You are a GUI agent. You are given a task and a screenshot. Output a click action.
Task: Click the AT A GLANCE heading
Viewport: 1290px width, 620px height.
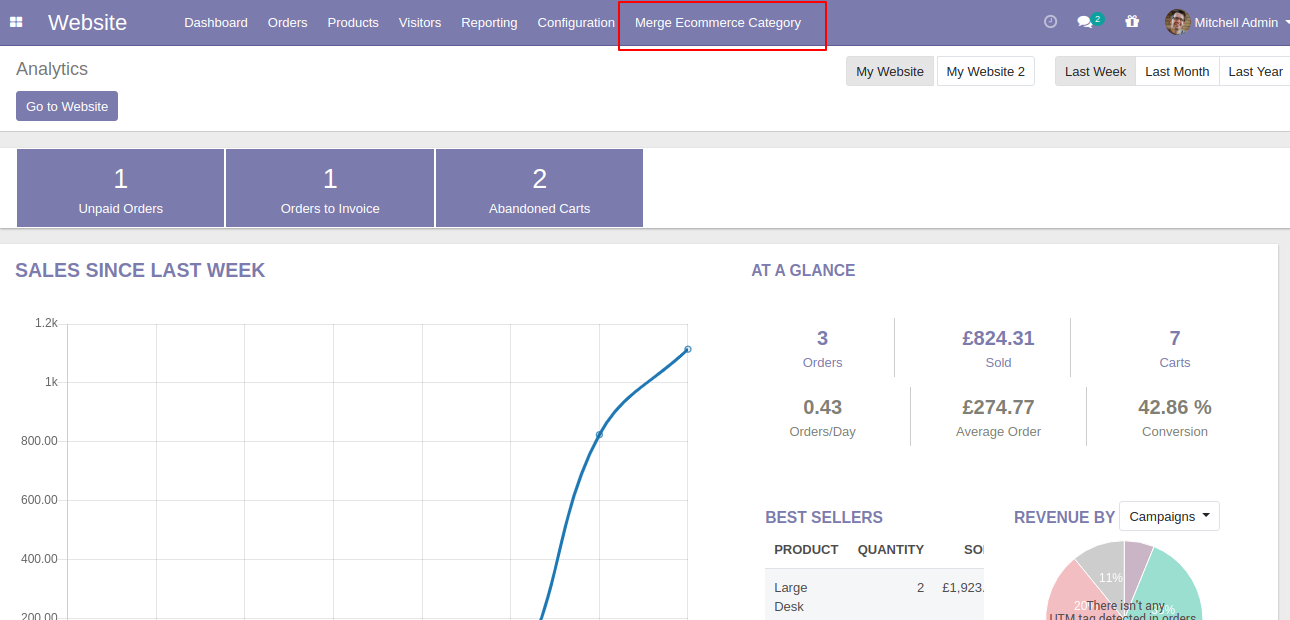click(803, 270)
